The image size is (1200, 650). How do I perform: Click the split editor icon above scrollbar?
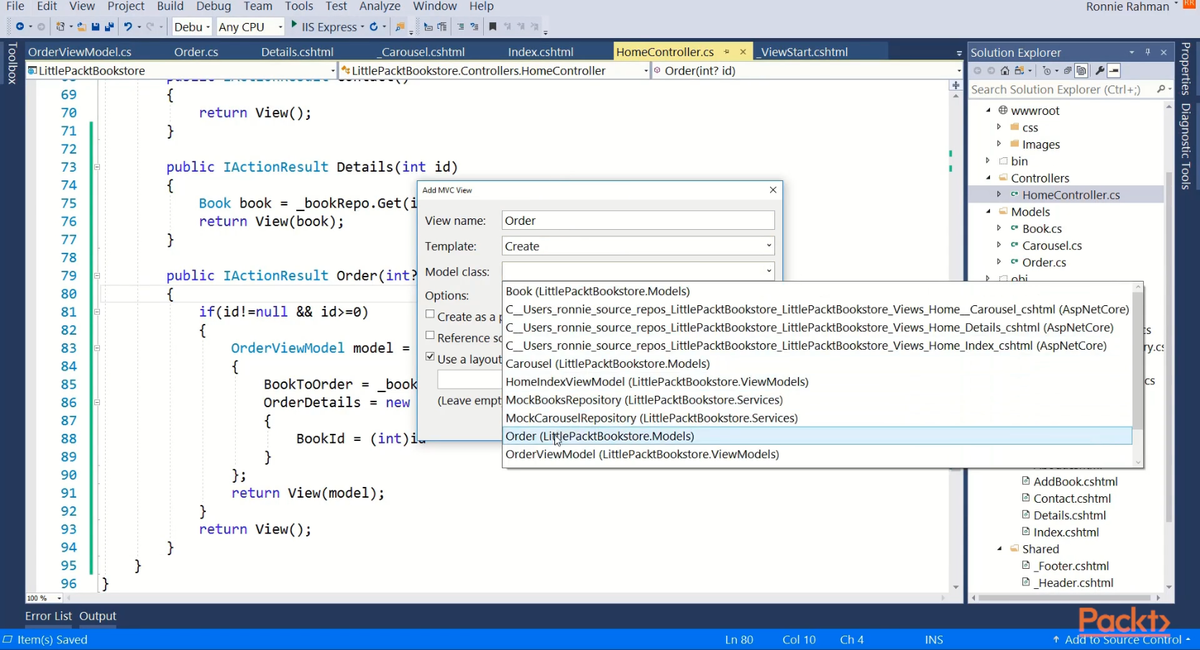coord(955,86)
